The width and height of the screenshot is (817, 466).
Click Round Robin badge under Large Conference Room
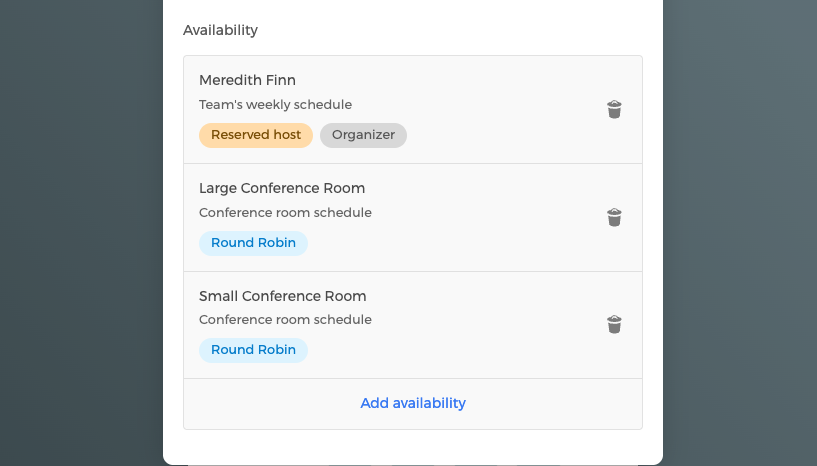click(x=253, y=243)
